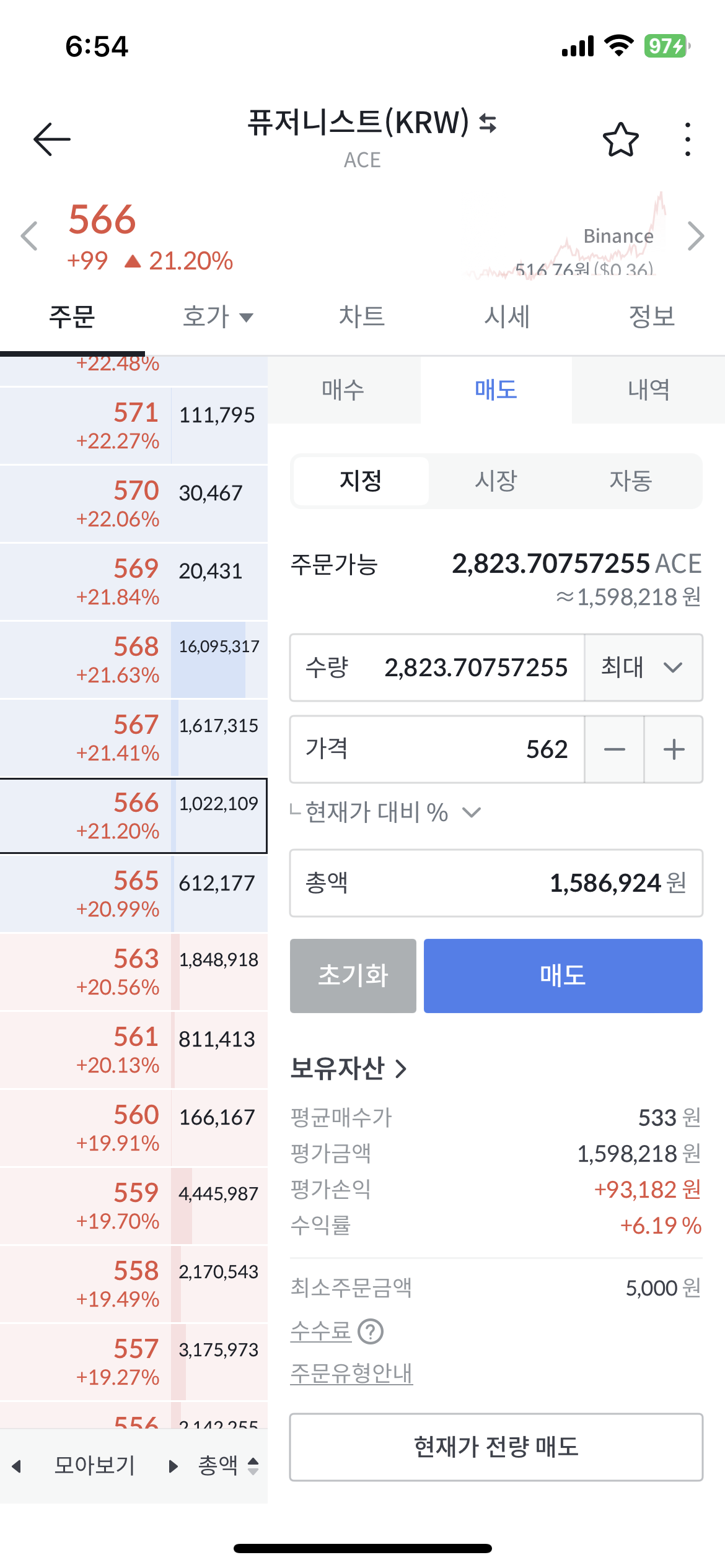Viewport: 725px width, 1568px height.
Task: Switch order type to 시장
Action: [x=496, y=481]
